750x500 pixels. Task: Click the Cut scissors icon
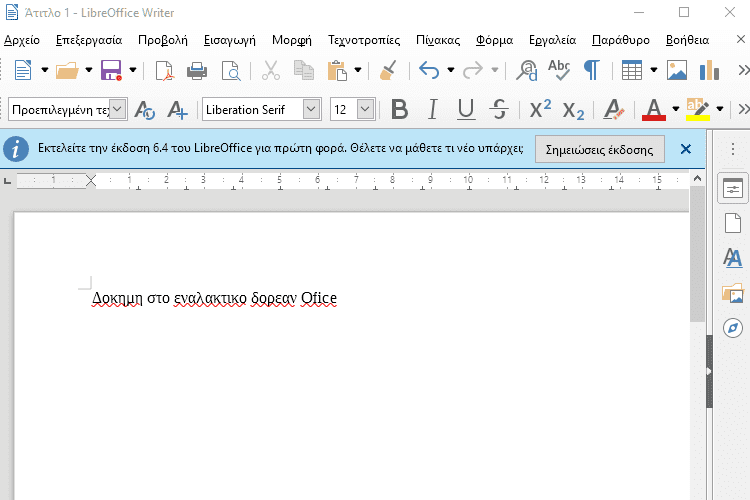click(271, 70)
